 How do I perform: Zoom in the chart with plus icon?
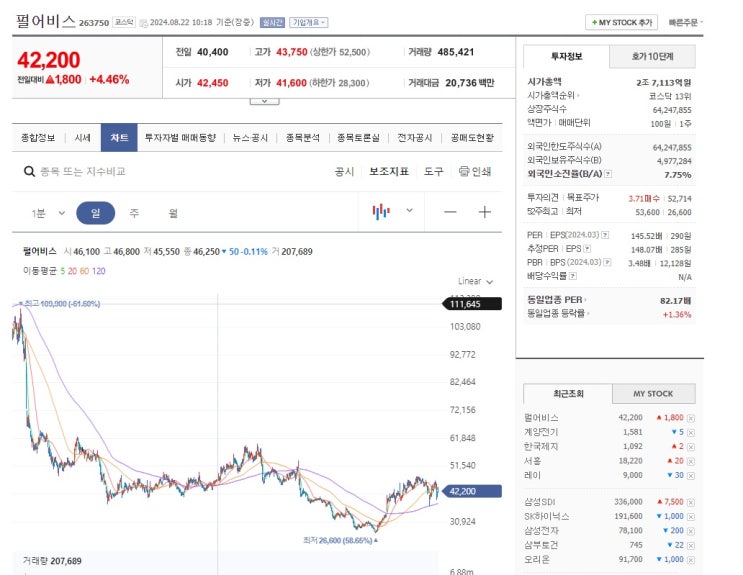tap(485, 212)
